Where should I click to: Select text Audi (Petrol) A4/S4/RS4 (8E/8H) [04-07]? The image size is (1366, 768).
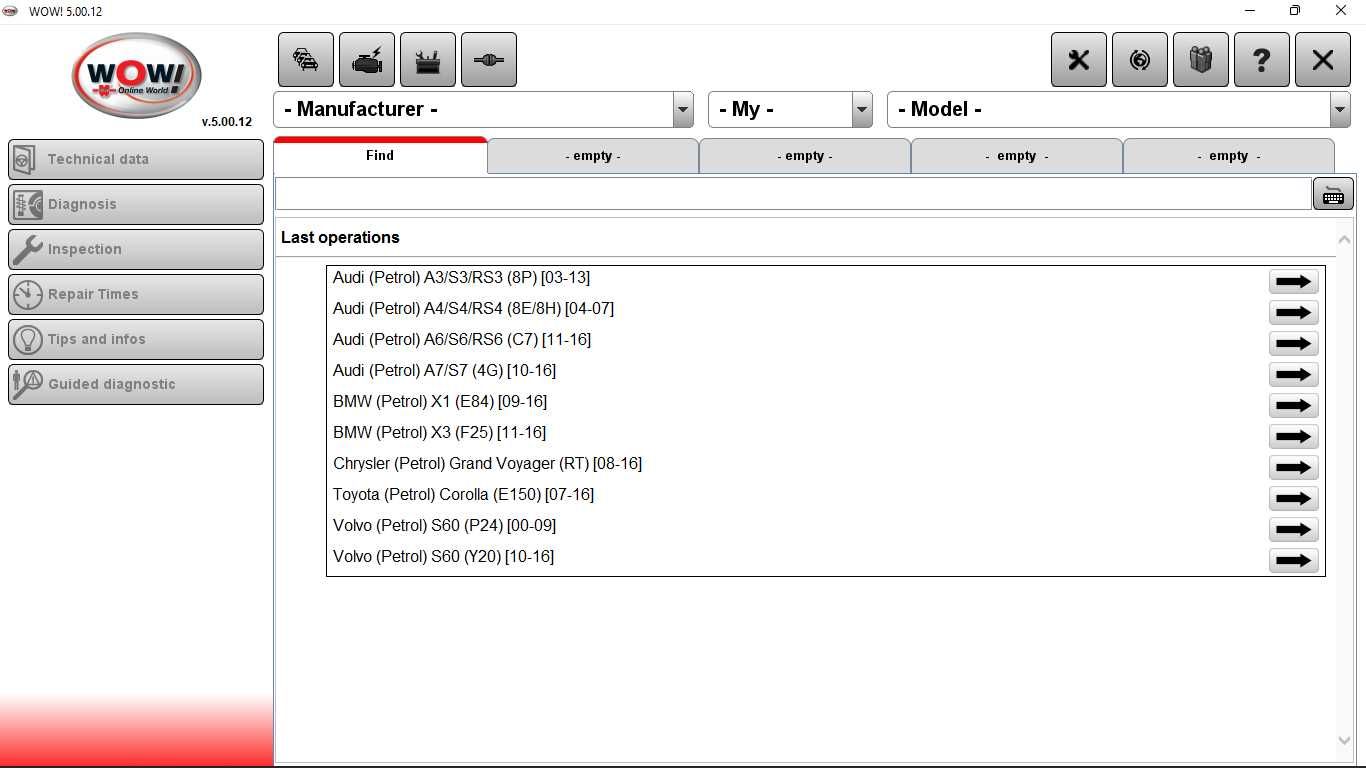[x=473, y=309]
